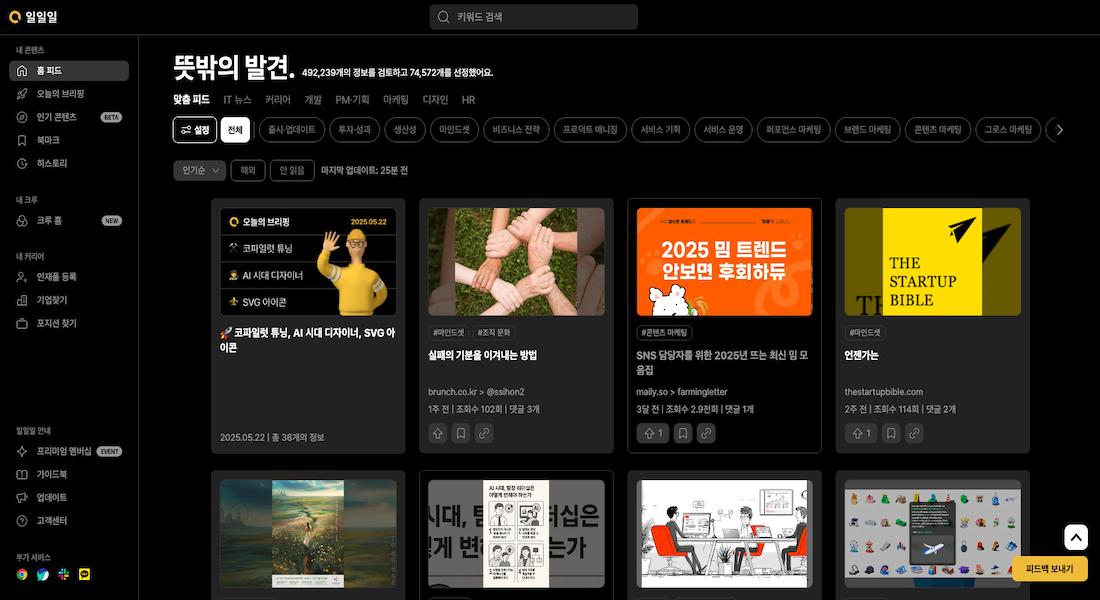Open the 인기순 sort dropdown

click(x=200, y=171)
